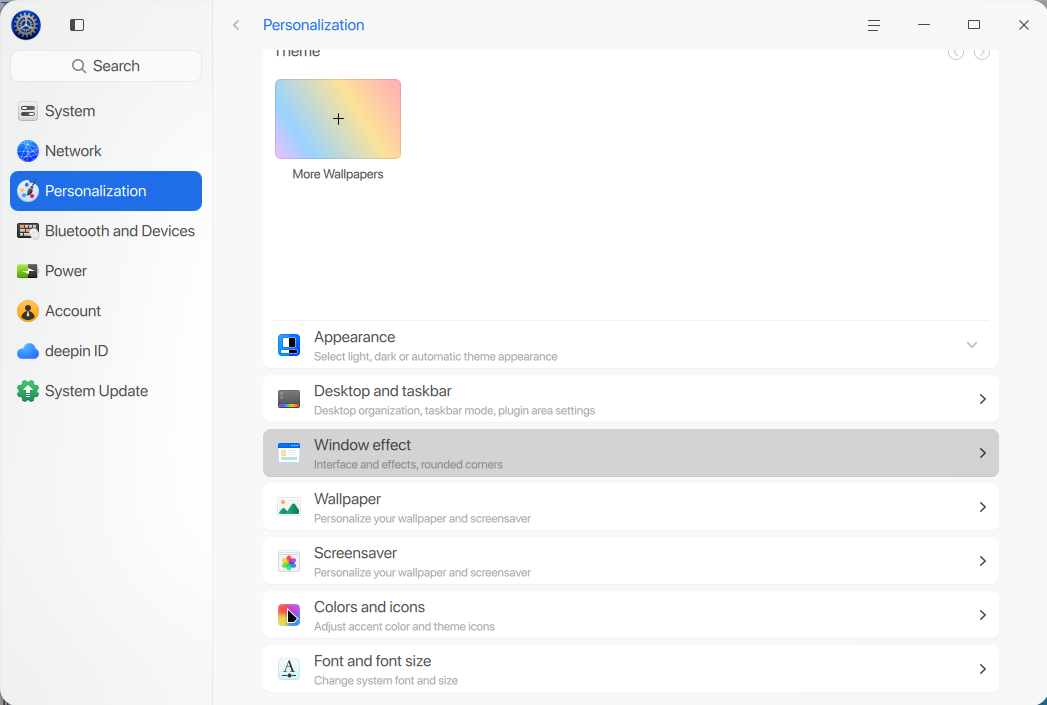Screen dimensions: 1047x705
Task: Click the Personalization breadcrumb title
Action: point(314,25)
